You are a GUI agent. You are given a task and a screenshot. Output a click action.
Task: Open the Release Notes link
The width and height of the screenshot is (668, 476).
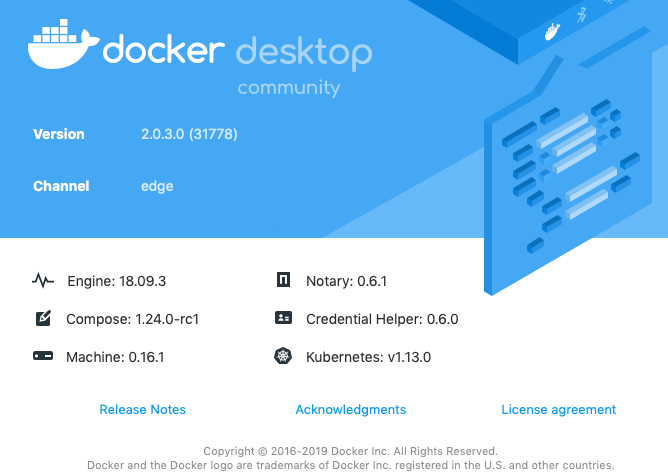pyautogui.click(x=143, y=410)
